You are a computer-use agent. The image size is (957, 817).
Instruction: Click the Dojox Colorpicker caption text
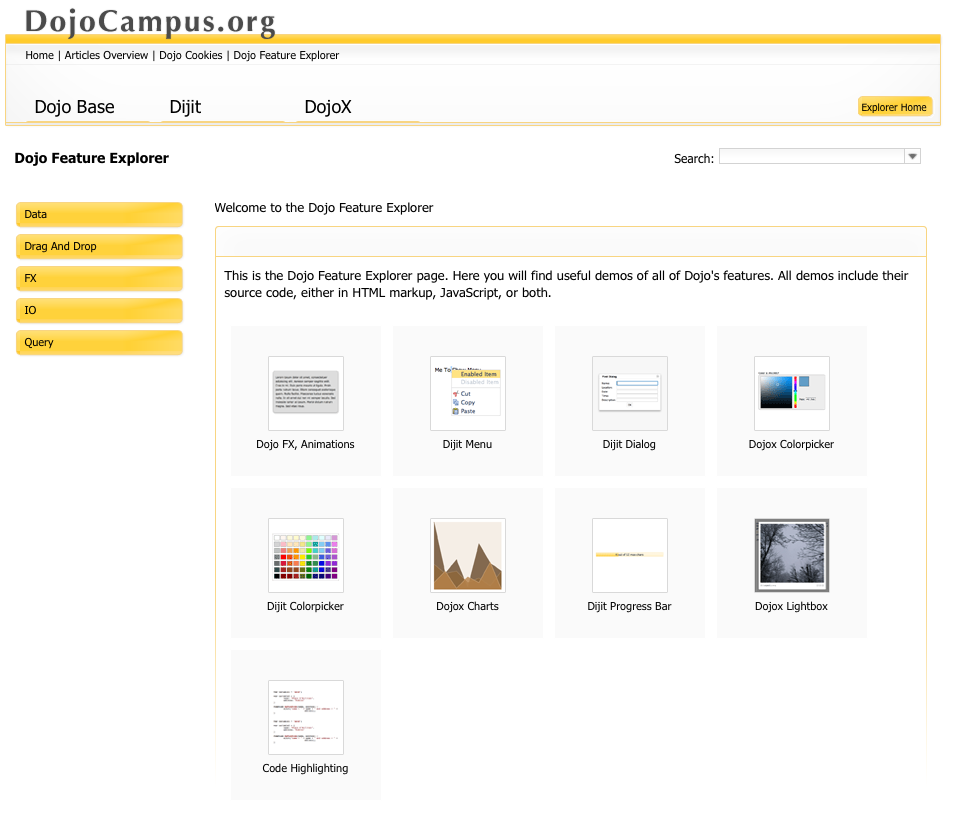(792, 444)
